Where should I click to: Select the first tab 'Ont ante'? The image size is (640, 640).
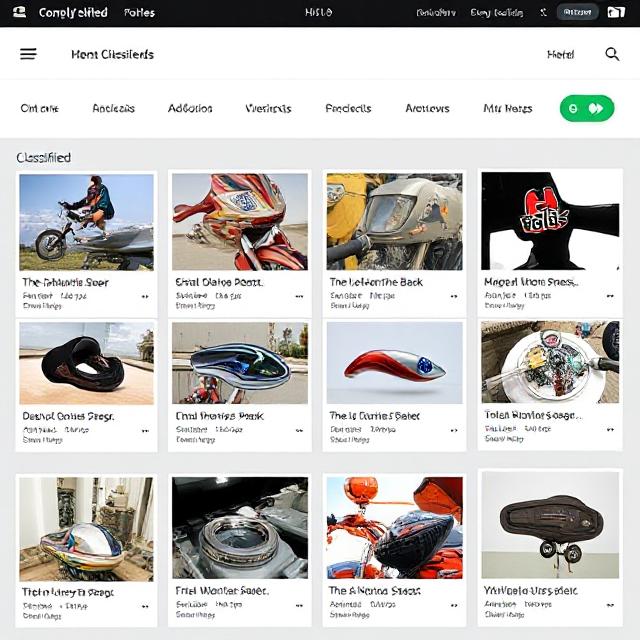pyautogui.click(x=40, y=109)
